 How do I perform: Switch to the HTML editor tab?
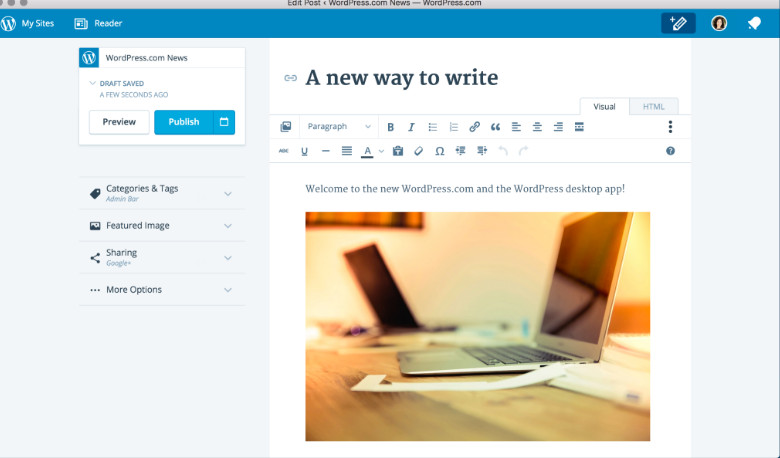click(x=654, y=106)
